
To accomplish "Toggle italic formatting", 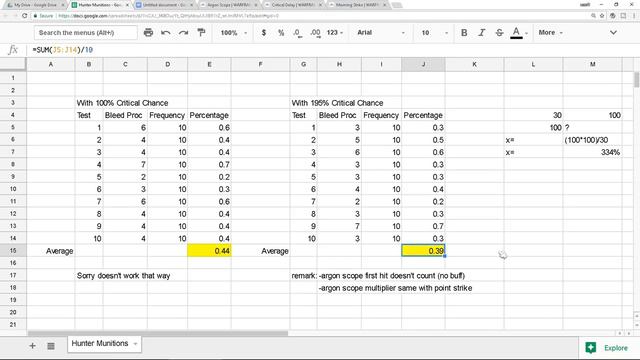I will [x=482, y=33].
